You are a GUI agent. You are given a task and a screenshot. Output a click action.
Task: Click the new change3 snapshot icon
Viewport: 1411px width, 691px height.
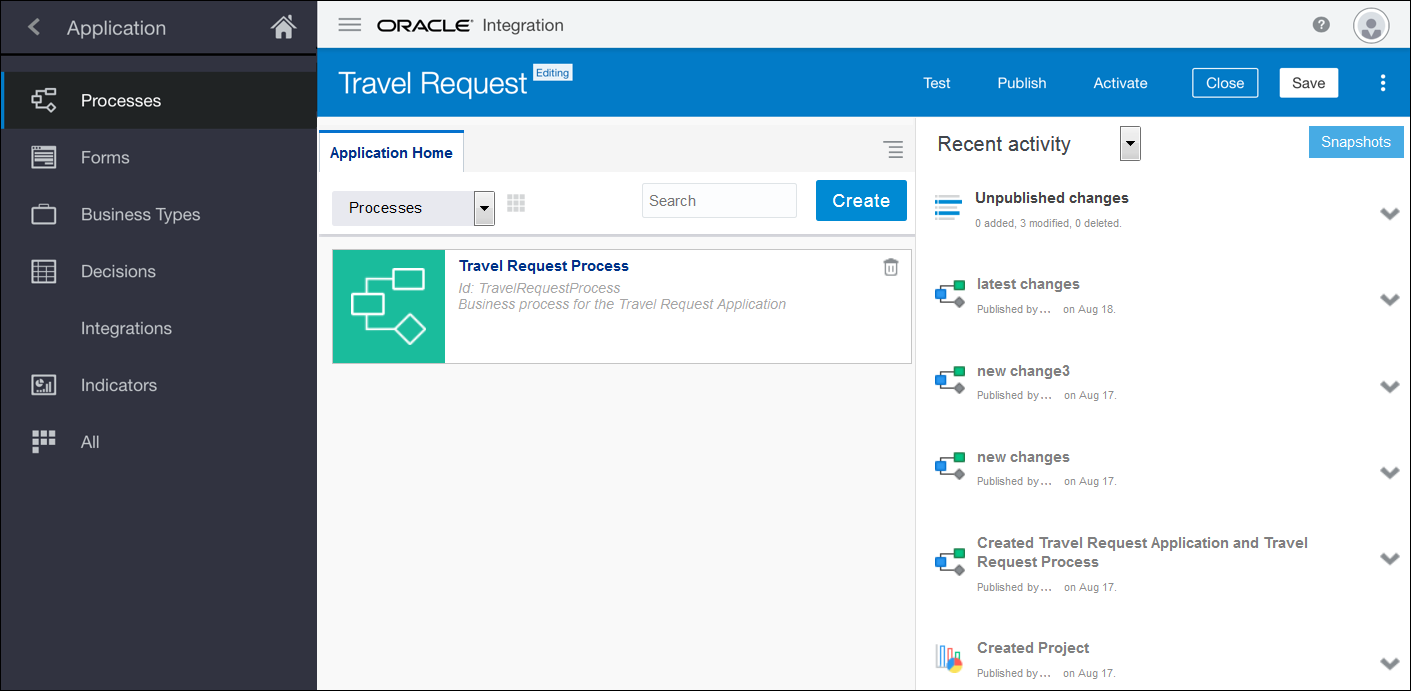pyautogui.click(x=950, y=381)
